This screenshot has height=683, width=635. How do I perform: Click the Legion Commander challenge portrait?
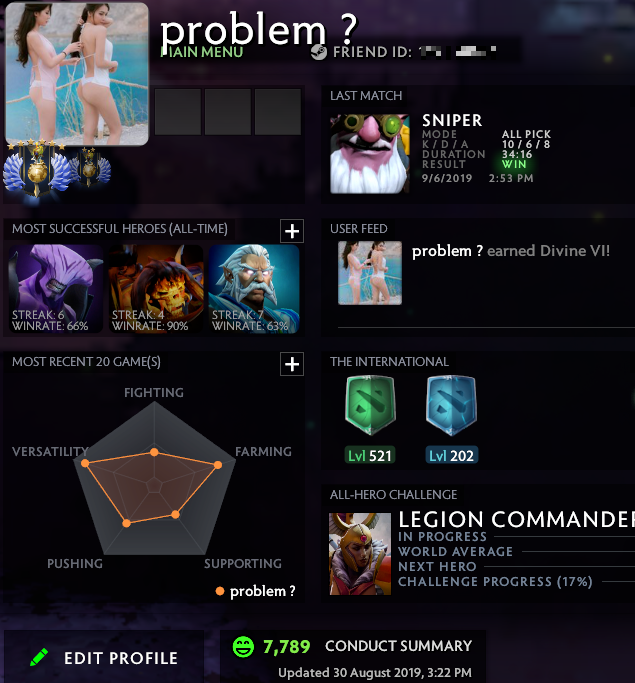[360, 554]
